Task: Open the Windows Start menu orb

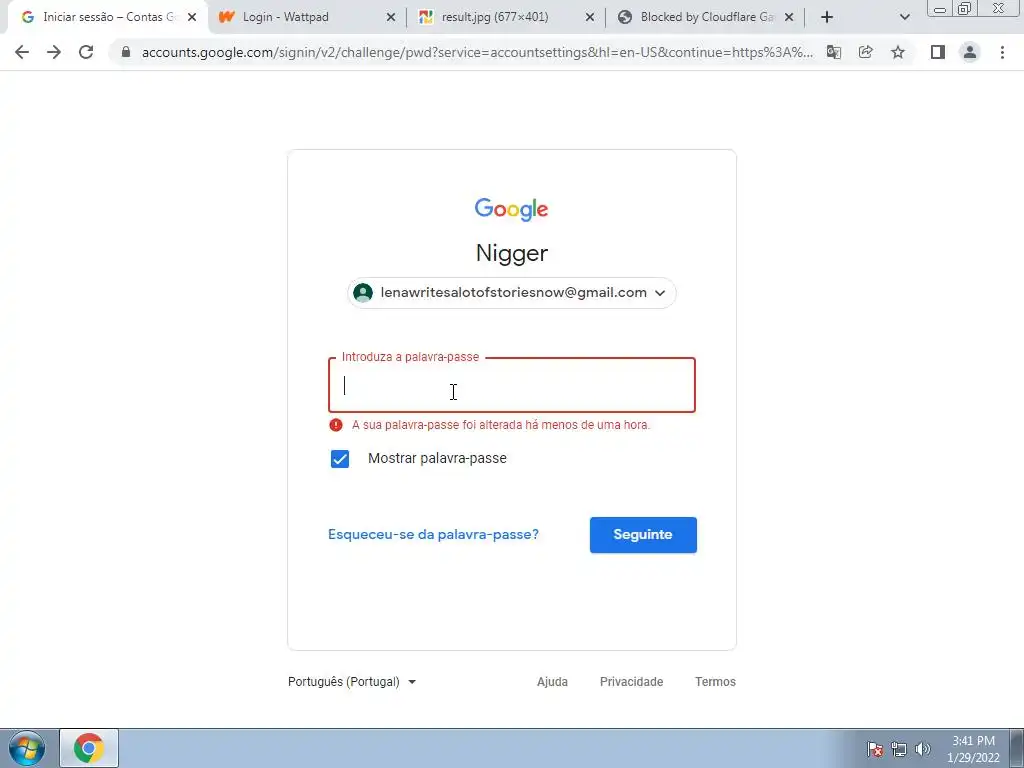Action: tap(27, 748)
